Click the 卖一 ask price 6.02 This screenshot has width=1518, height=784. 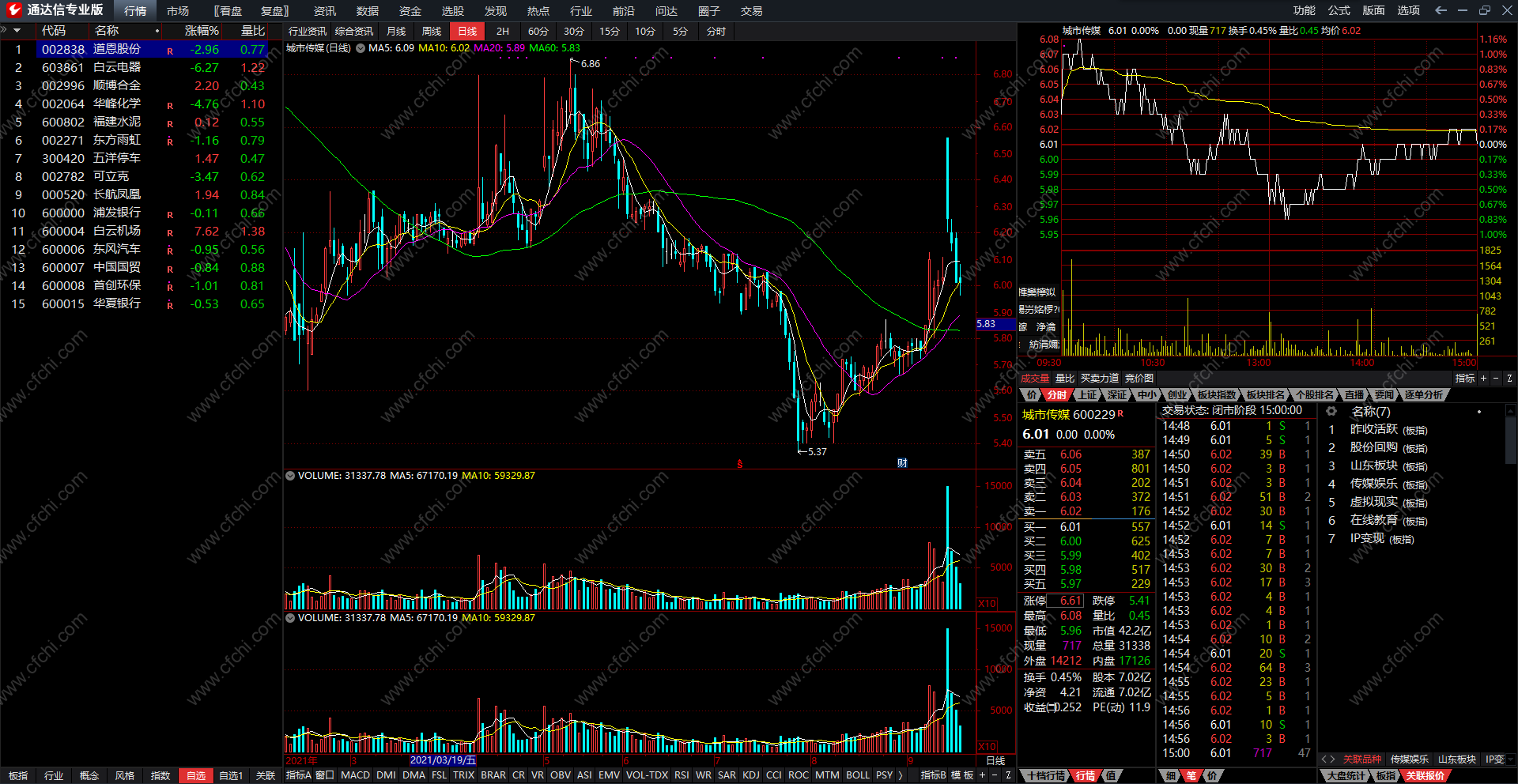click(x=1071, y=511)
